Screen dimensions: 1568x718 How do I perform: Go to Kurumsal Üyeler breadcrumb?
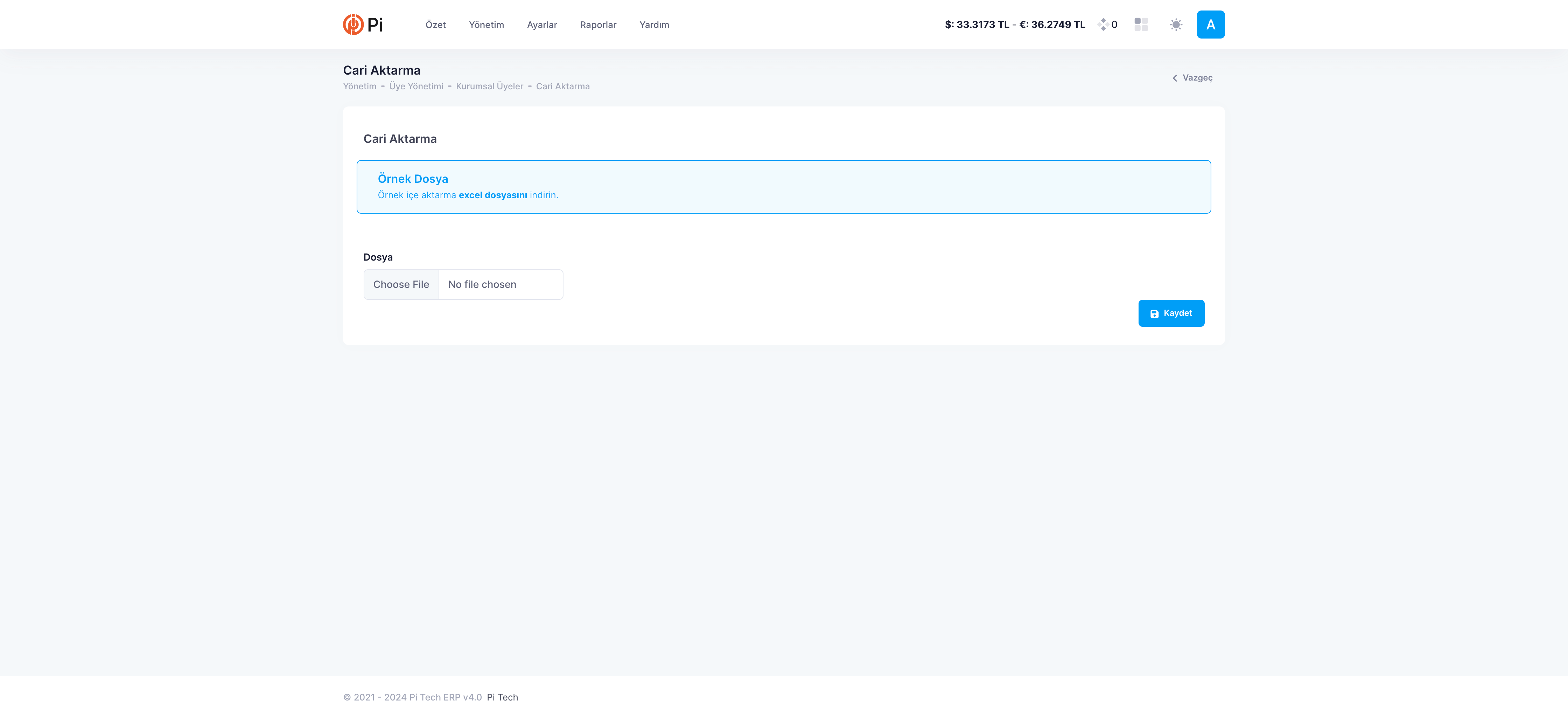(489, 87)
